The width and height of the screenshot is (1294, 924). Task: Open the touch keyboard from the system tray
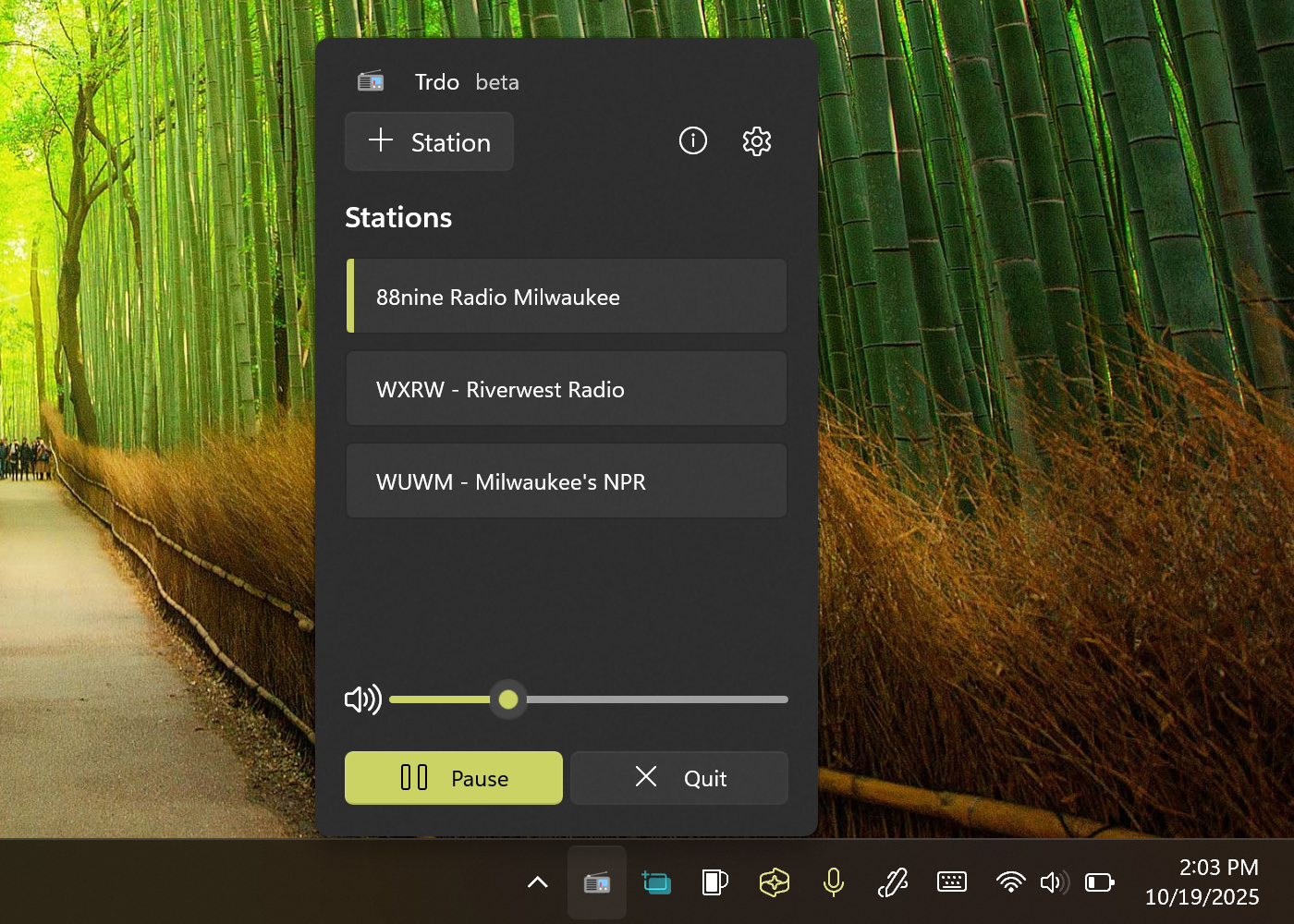click(x=952, y=882)
